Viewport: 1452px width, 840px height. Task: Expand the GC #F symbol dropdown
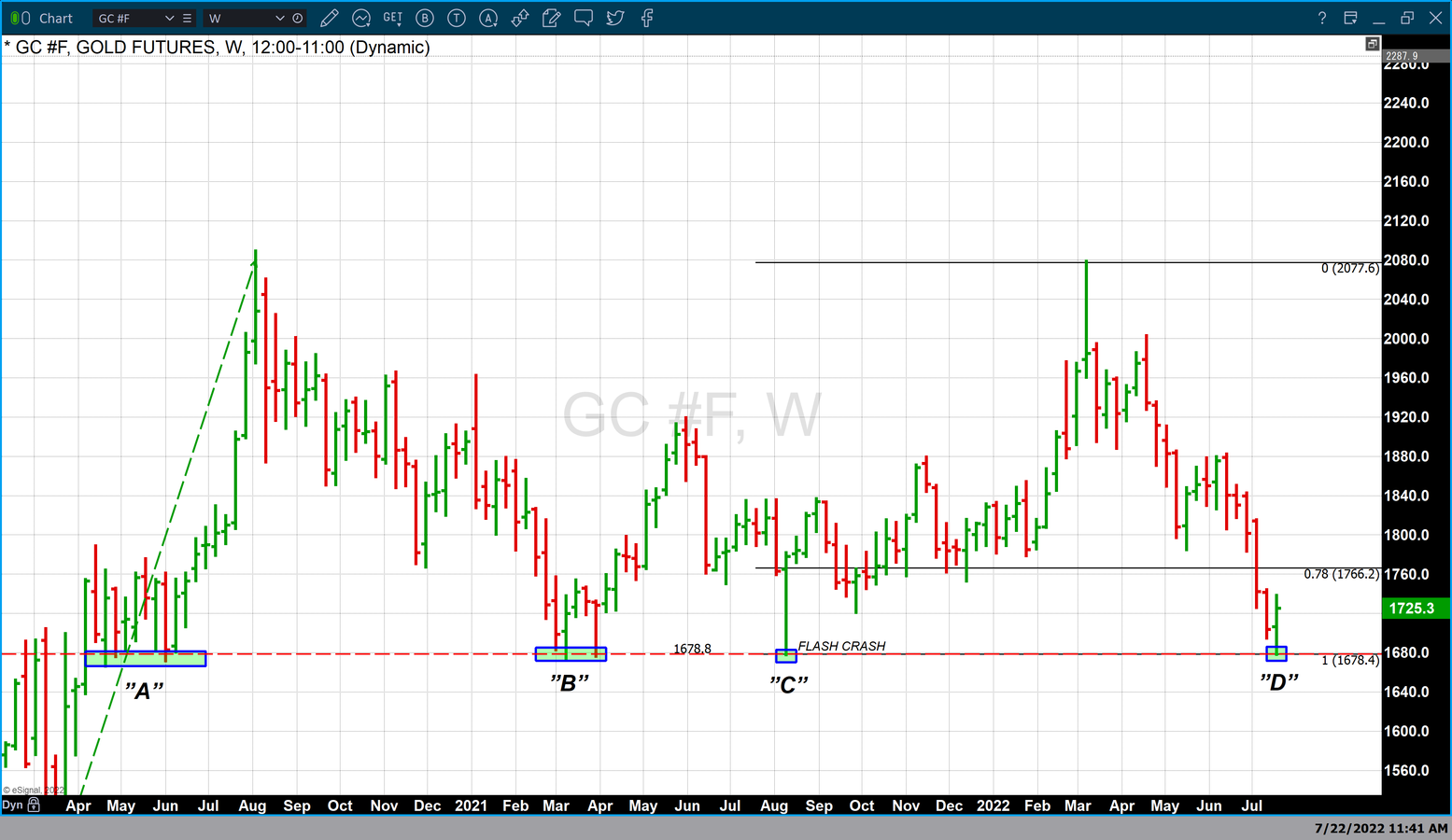(x=169, y=18)
